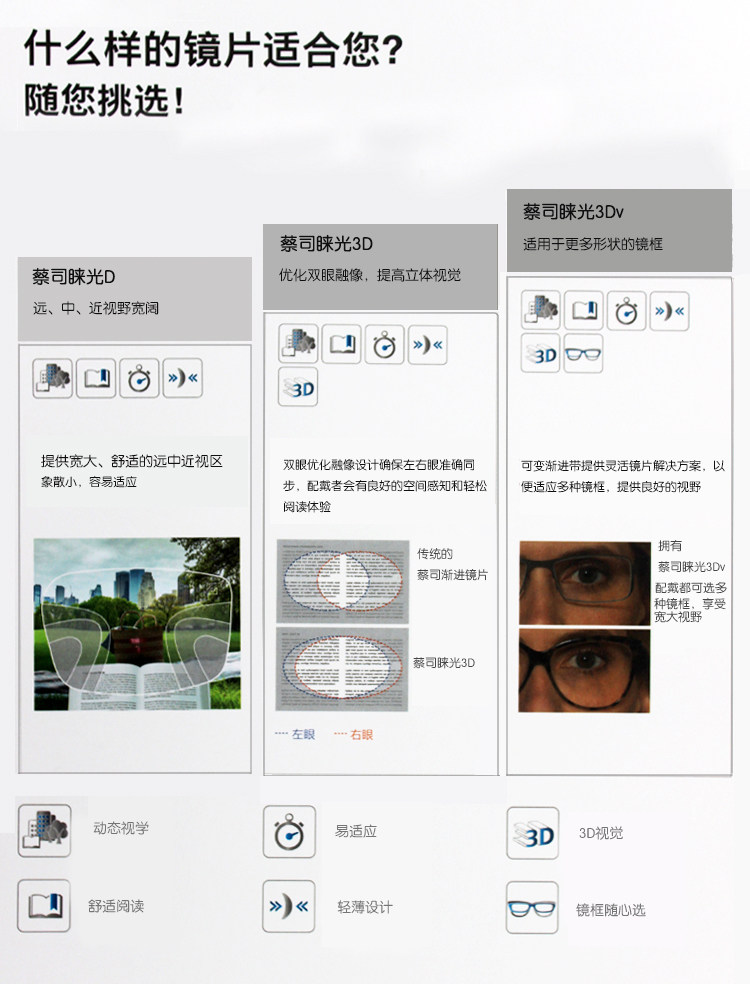Click the 镜框随心选 legend label
The height and width of the screenshot is (984, 750).
(611, 910)
